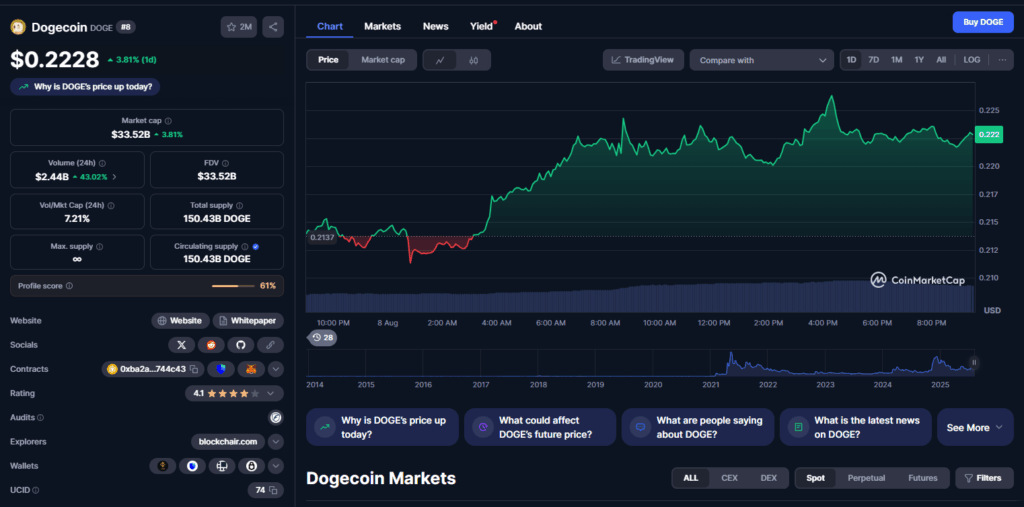The width and height of the screenshot is (1024, 507).
Task: Open Volume (24h) details arrow
Action: click(x=115, y=176)
